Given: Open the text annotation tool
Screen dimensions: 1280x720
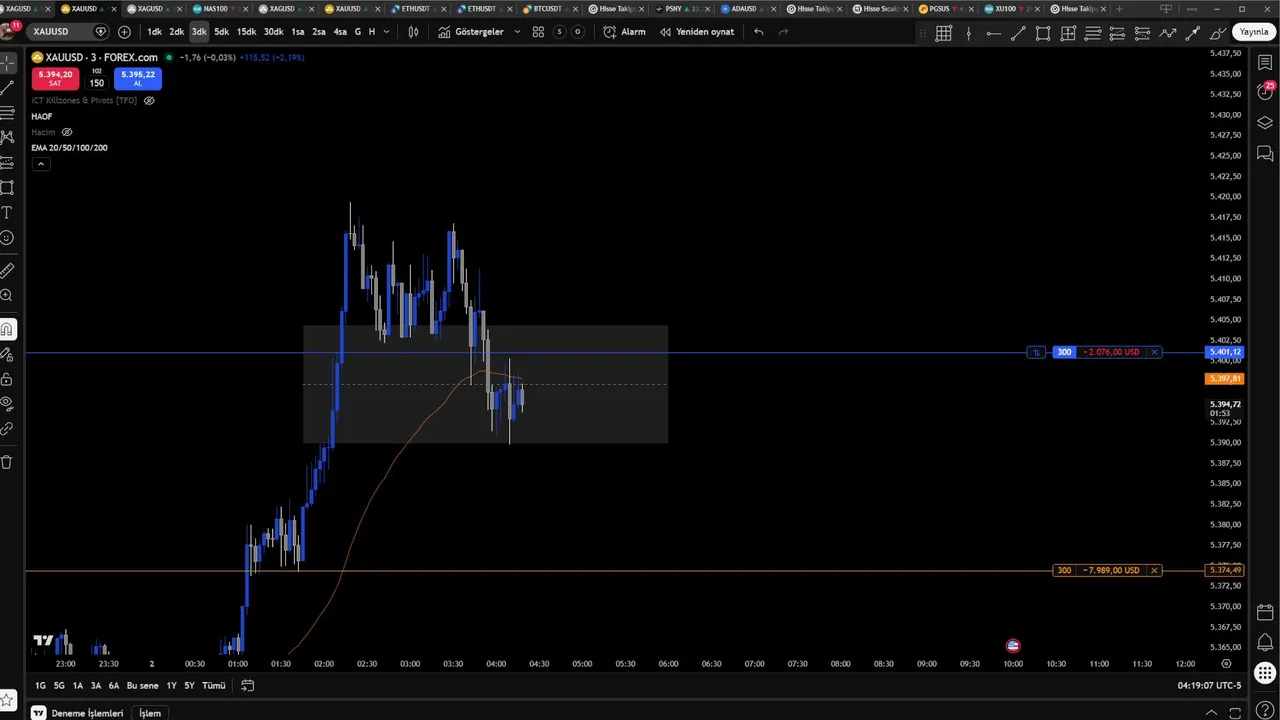Looking at the screenshot, I should [x=7, y=213].
